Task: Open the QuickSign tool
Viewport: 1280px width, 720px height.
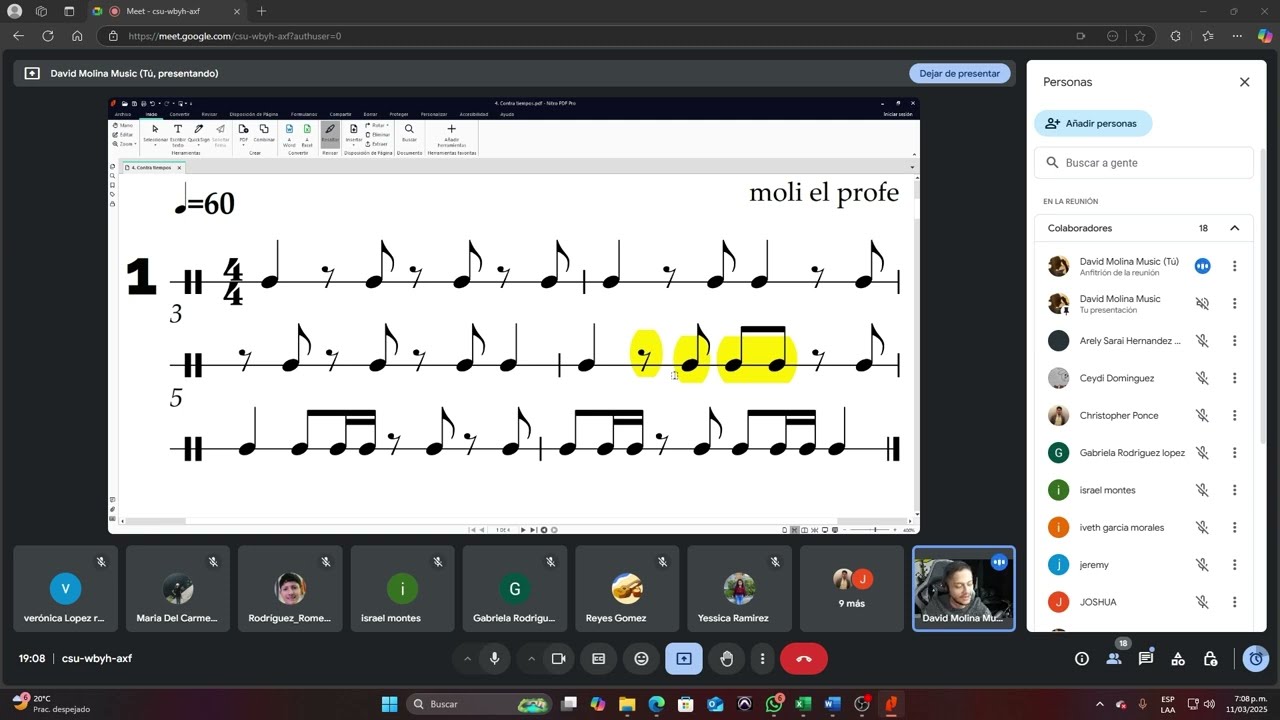Action: tap(199, 133)
